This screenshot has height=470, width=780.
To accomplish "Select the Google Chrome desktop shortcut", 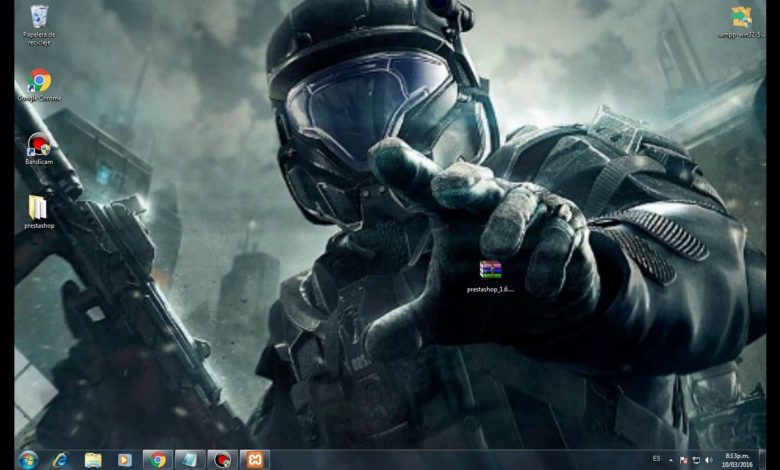I will pos(39,82).
